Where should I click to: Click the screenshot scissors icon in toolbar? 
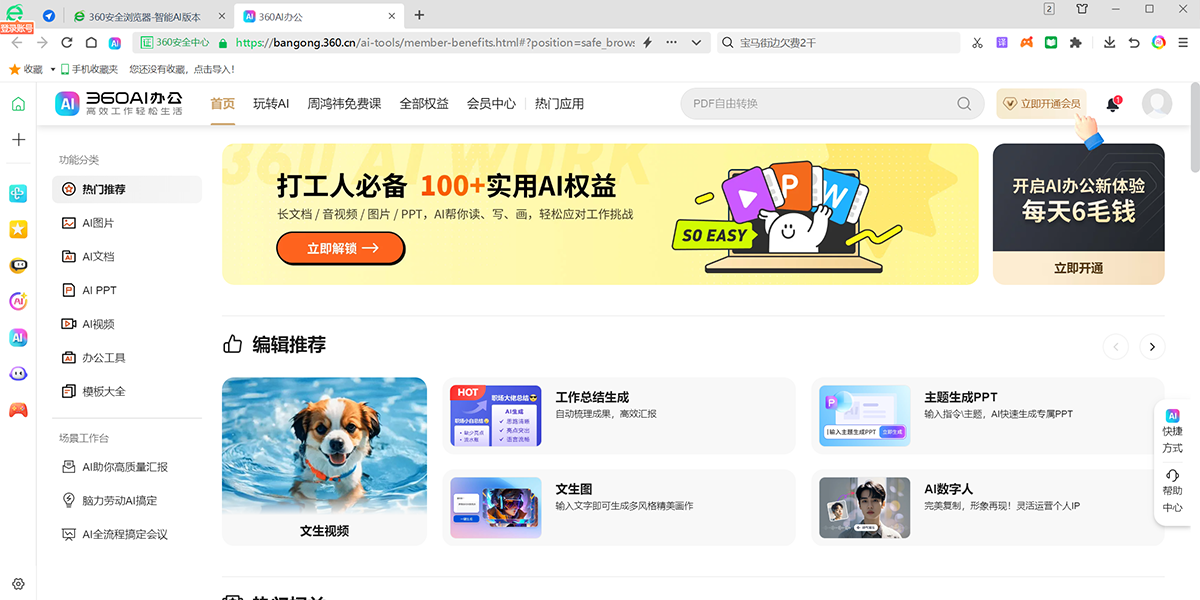click(x=976, y=43)
